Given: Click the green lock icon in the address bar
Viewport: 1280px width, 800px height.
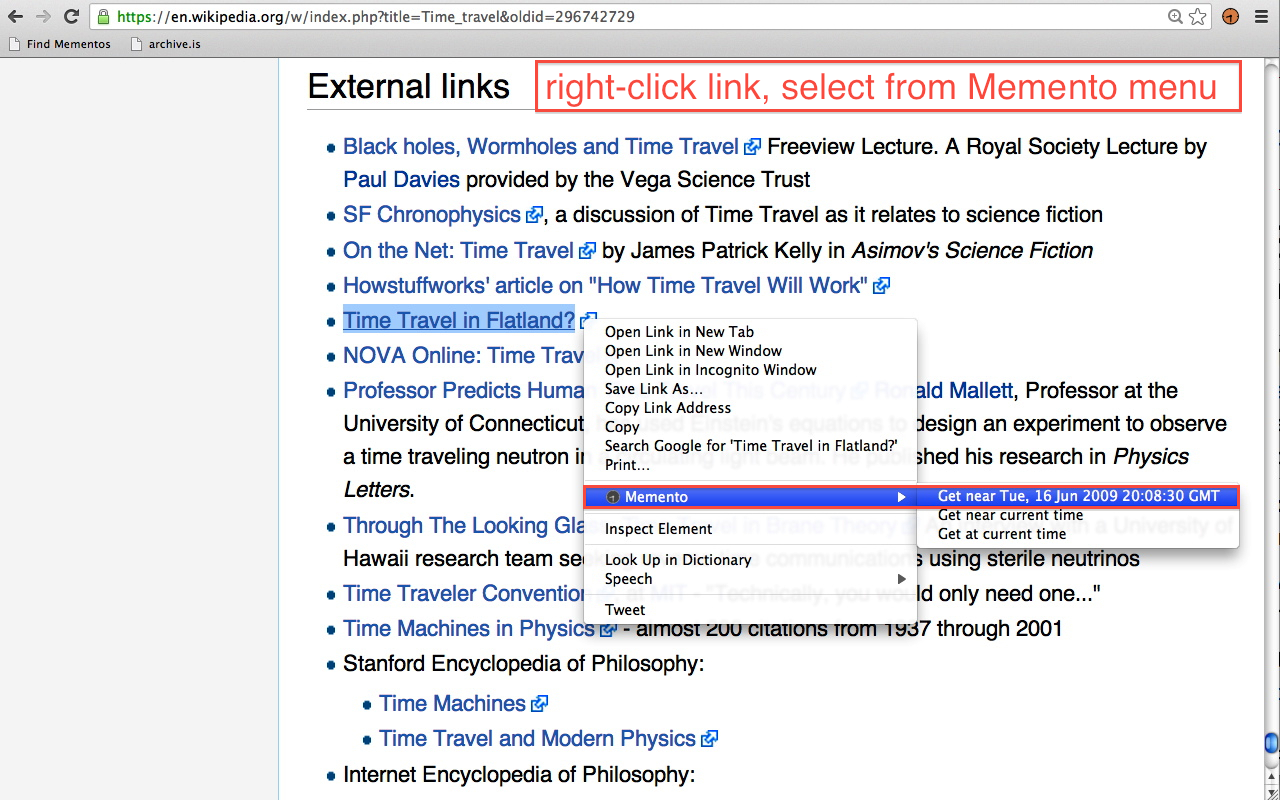Looking at the screenshot, I should click(x=102, y=17).
